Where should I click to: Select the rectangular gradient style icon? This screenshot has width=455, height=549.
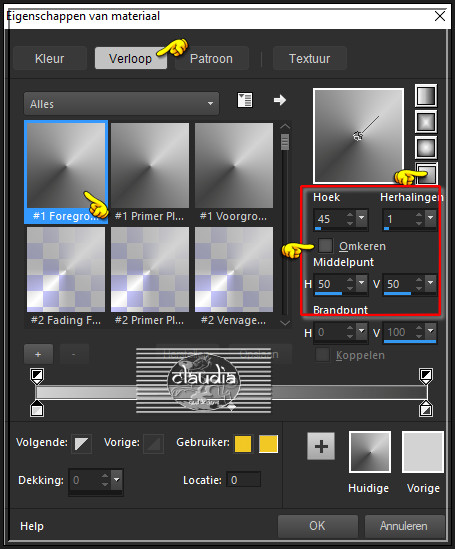426,122
